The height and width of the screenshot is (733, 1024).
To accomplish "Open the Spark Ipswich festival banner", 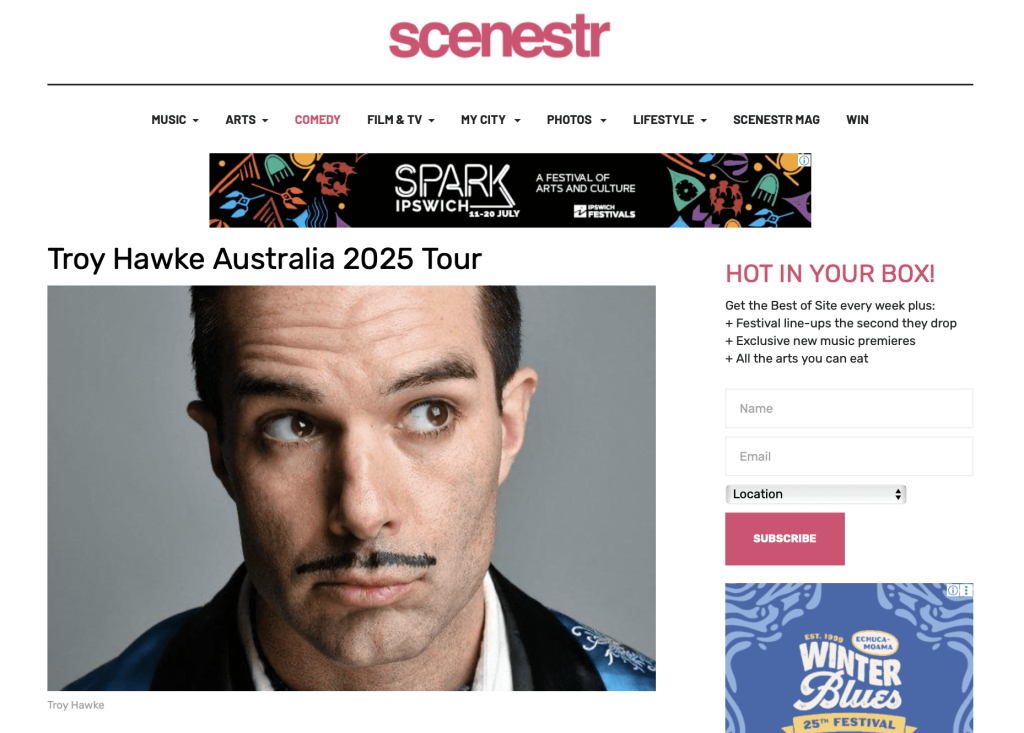I will 510,190.
